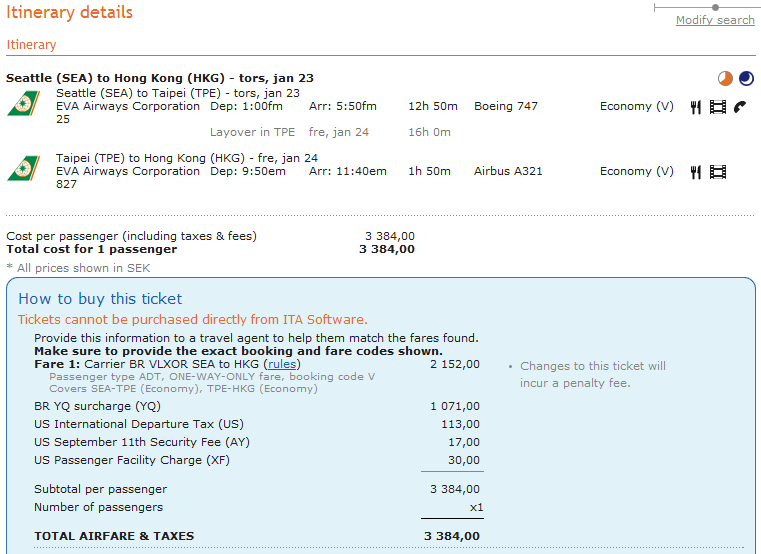Image resolution: width=761 pixels, height=554 pixels.
Task: Click the TOTAL AIRFARE & TAXES label
Action: point(114,536)
